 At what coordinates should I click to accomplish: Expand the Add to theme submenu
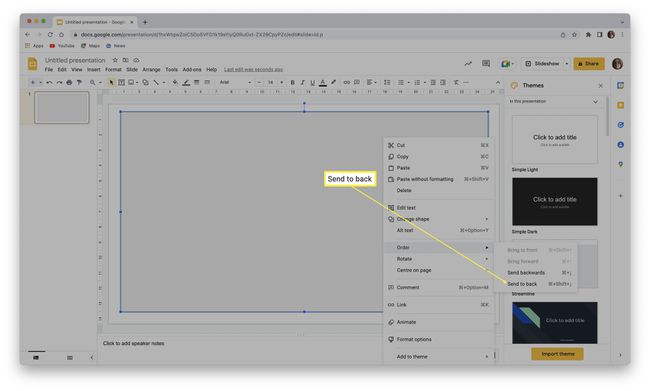tap(439, 357)
